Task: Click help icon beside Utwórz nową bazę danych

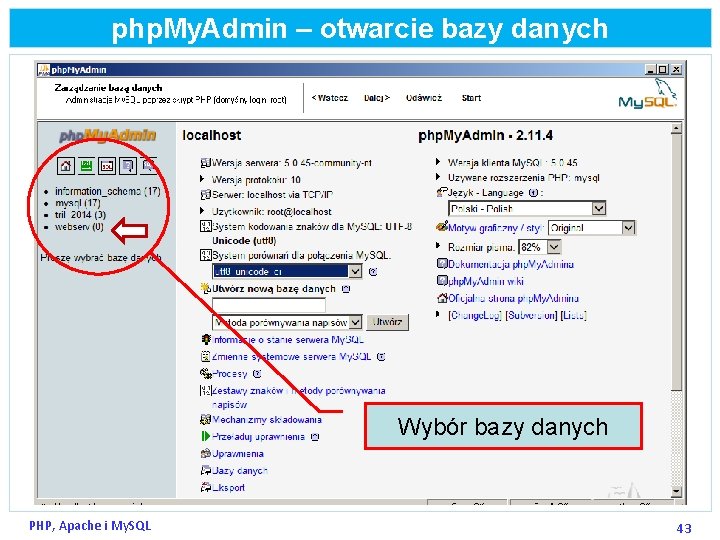Action: coord(346,289)
